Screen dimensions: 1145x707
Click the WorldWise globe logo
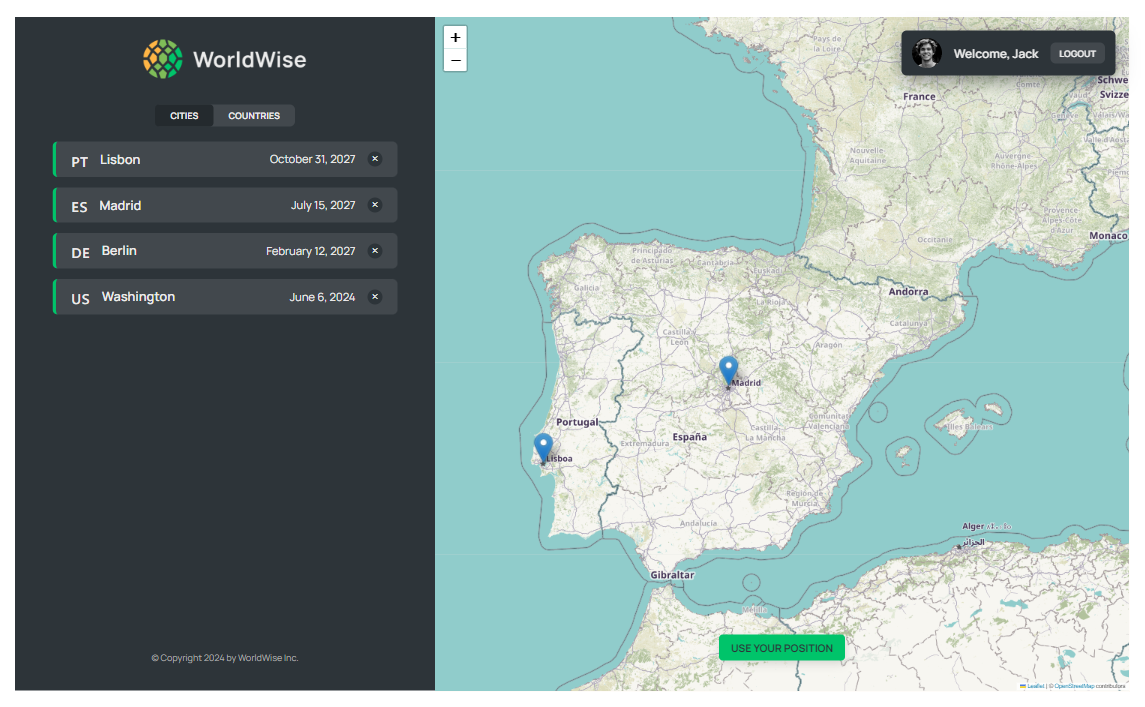pyautogui.click(x=163, y=59)
